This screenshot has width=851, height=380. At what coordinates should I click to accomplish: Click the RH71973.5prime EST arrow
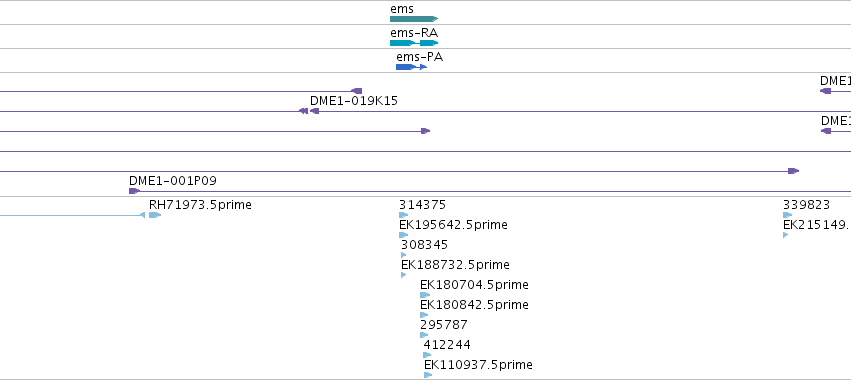tap(155, 215)
